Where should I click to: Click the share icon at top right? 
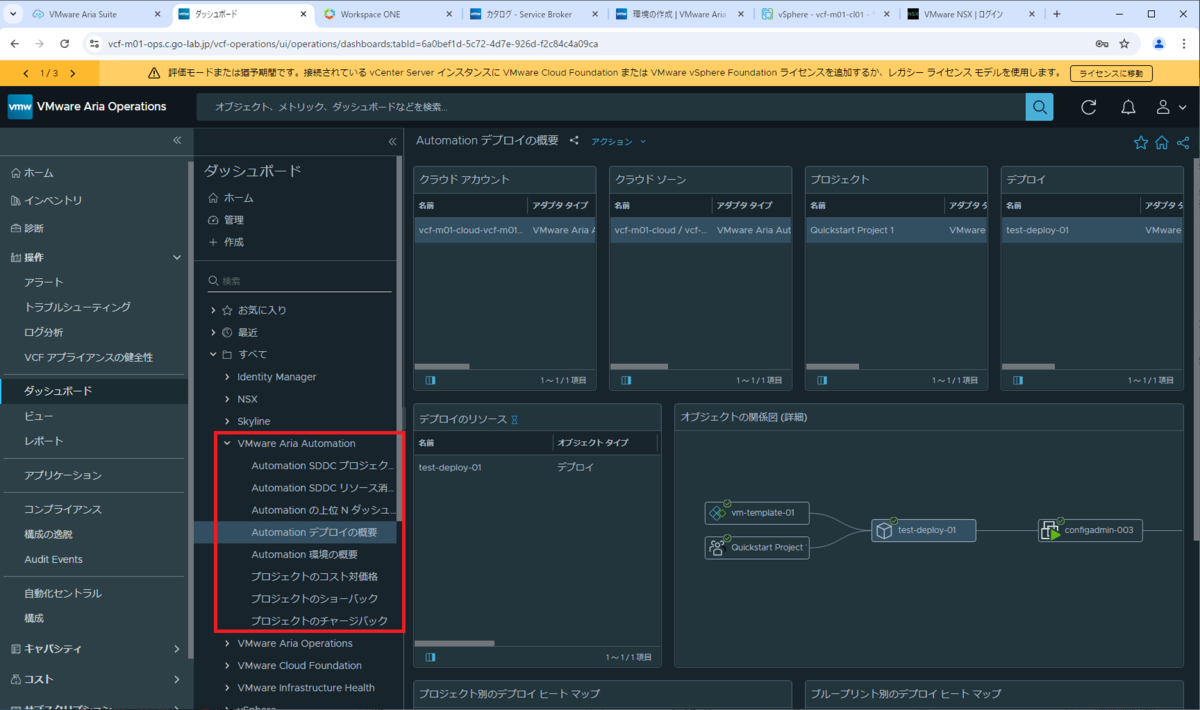1183,143
